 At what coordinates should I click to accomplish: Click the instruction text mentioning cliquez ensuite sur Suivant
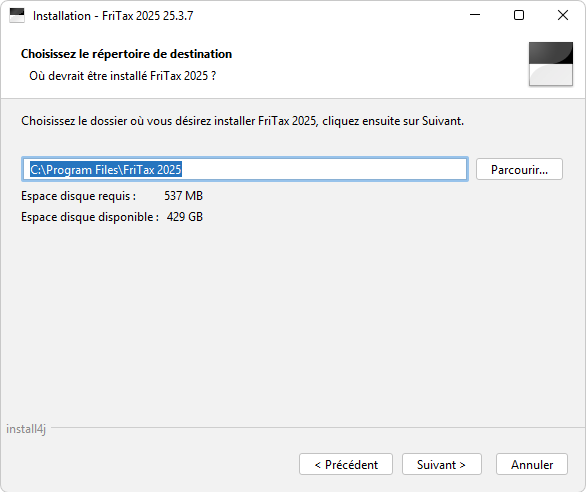(x=243, y=121)
